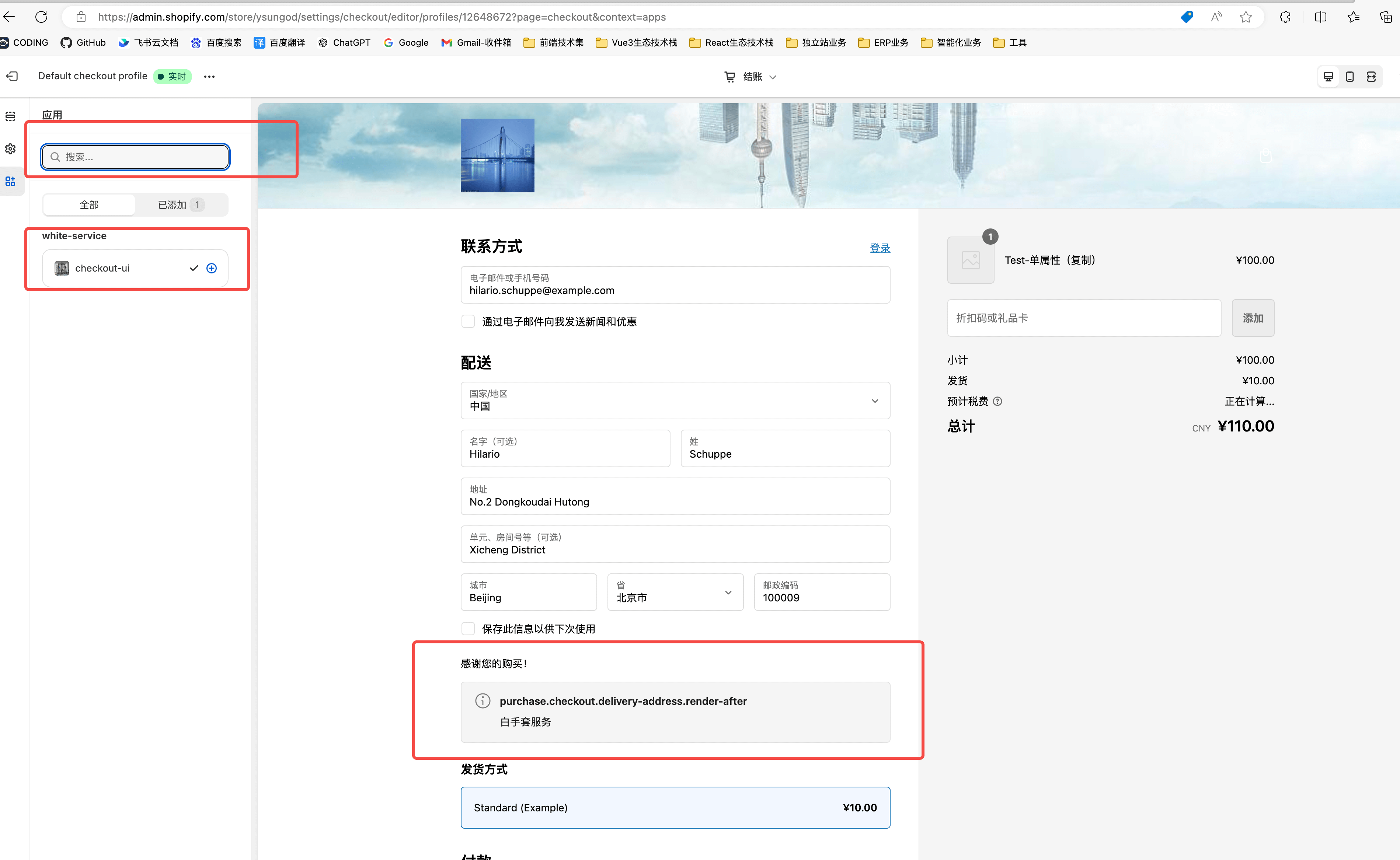Switch to the 全部 tab

pos(89,205)
